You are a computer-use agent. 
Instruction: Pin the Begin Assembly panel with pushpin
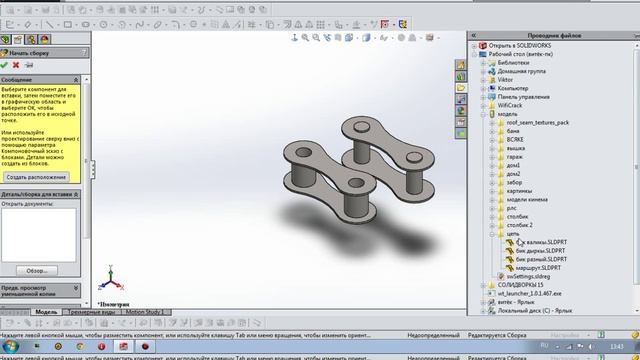tap(29, 65)
